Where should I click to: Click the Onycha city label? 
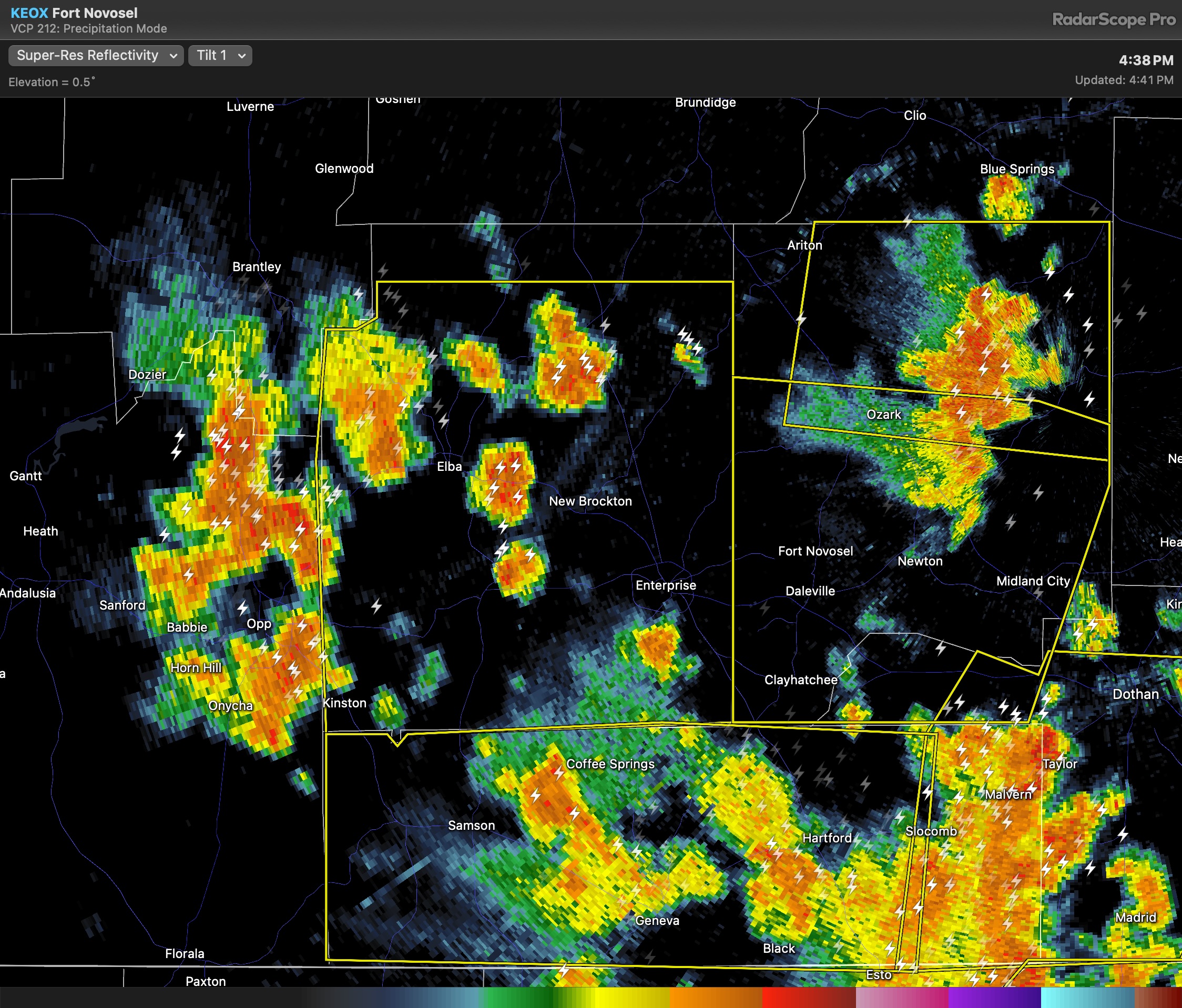(x=230, y=706)
